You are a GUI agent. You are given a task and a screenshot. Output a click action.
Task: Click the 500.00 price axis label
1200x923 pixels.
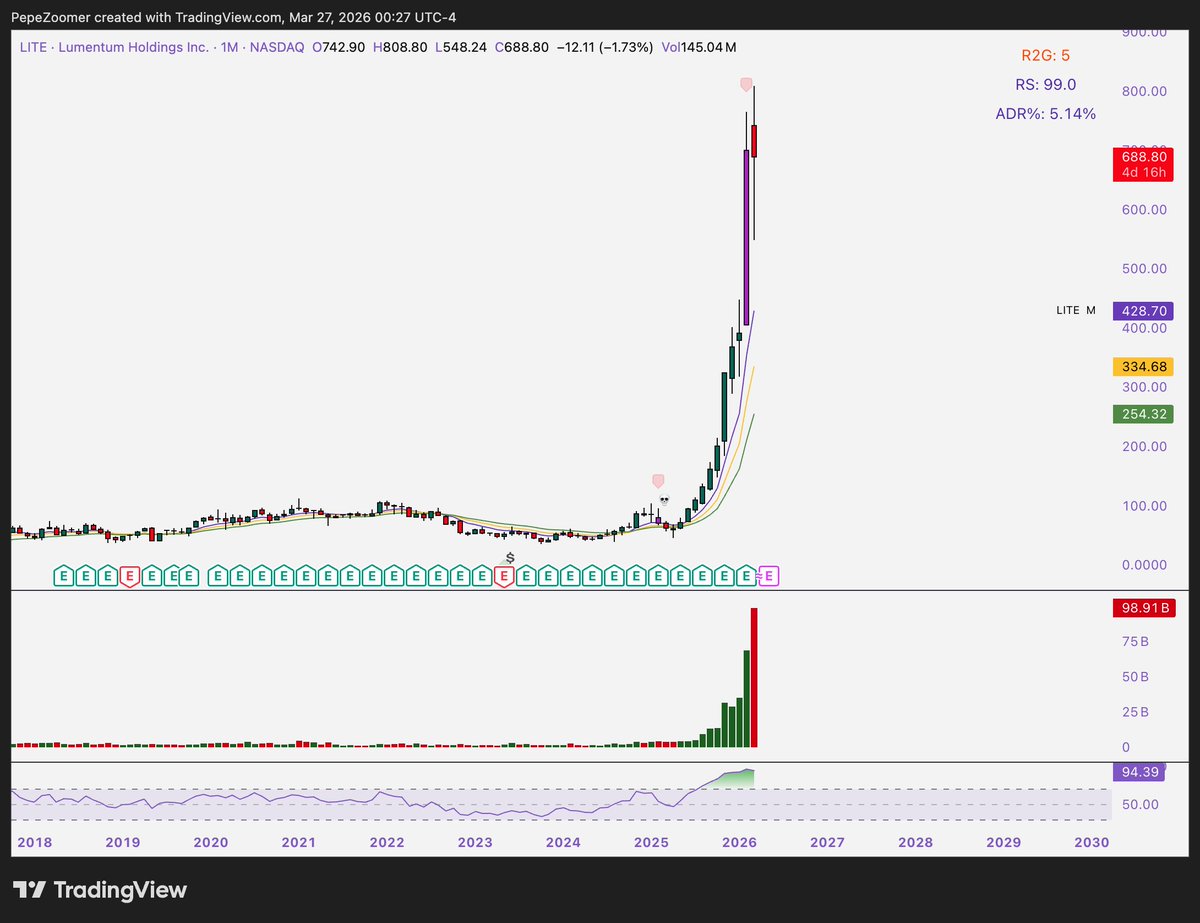1144,268
